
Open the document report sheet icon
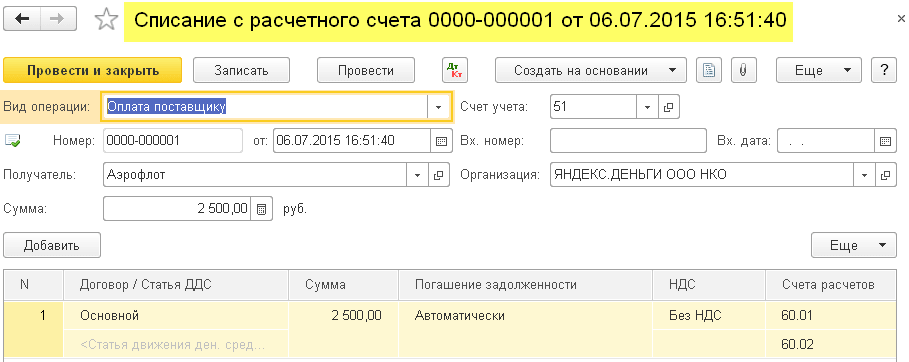click(x=709, y=70)
